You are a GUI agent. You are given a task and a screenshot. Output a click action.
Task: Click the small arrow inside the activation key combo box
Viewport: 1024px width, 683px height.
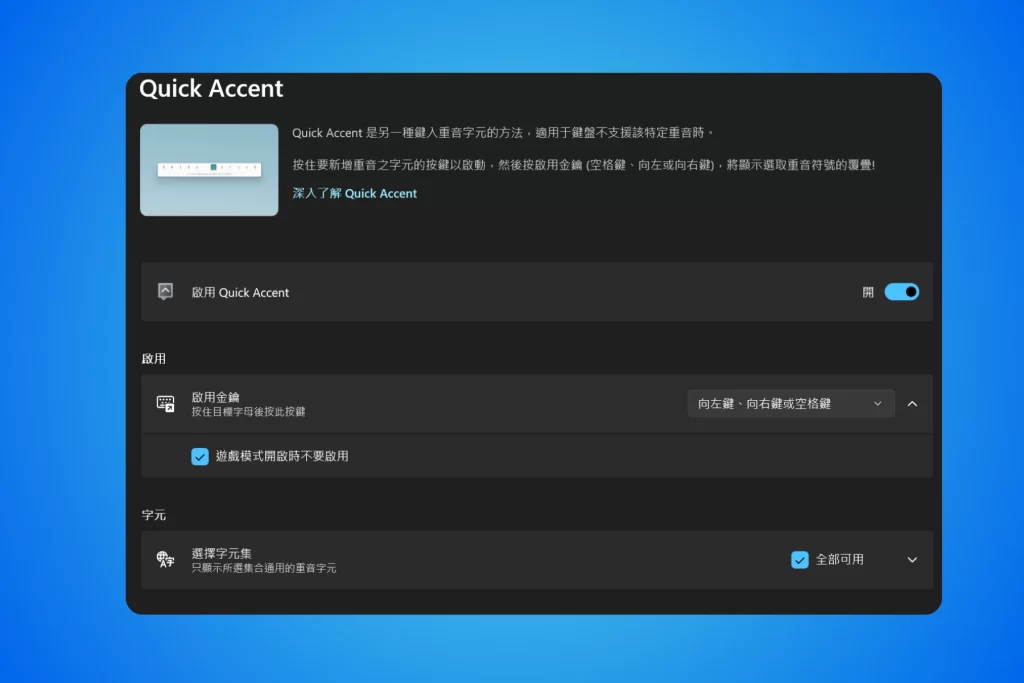pyautogui.click(x=878, y=404)
